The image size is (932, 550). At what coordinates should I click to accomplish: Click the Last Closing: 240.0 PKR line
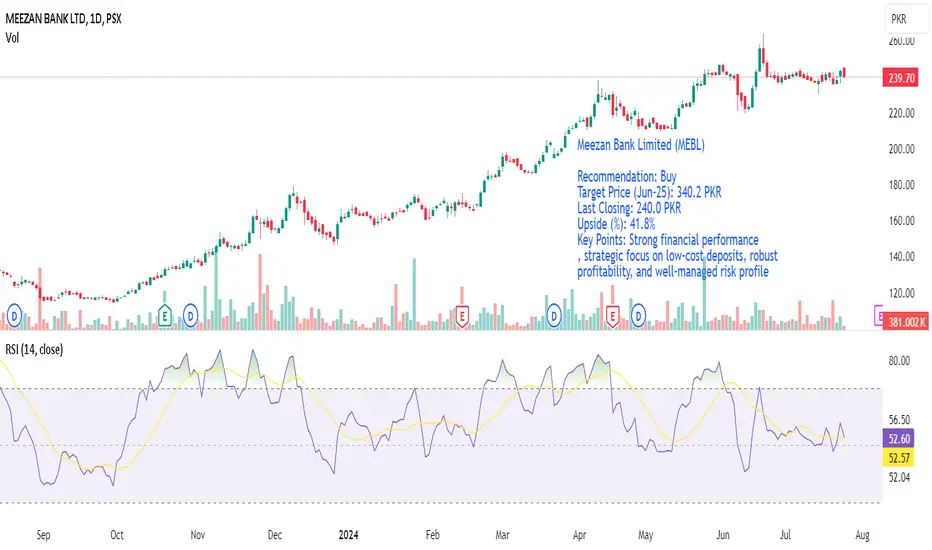coord(629,209)
